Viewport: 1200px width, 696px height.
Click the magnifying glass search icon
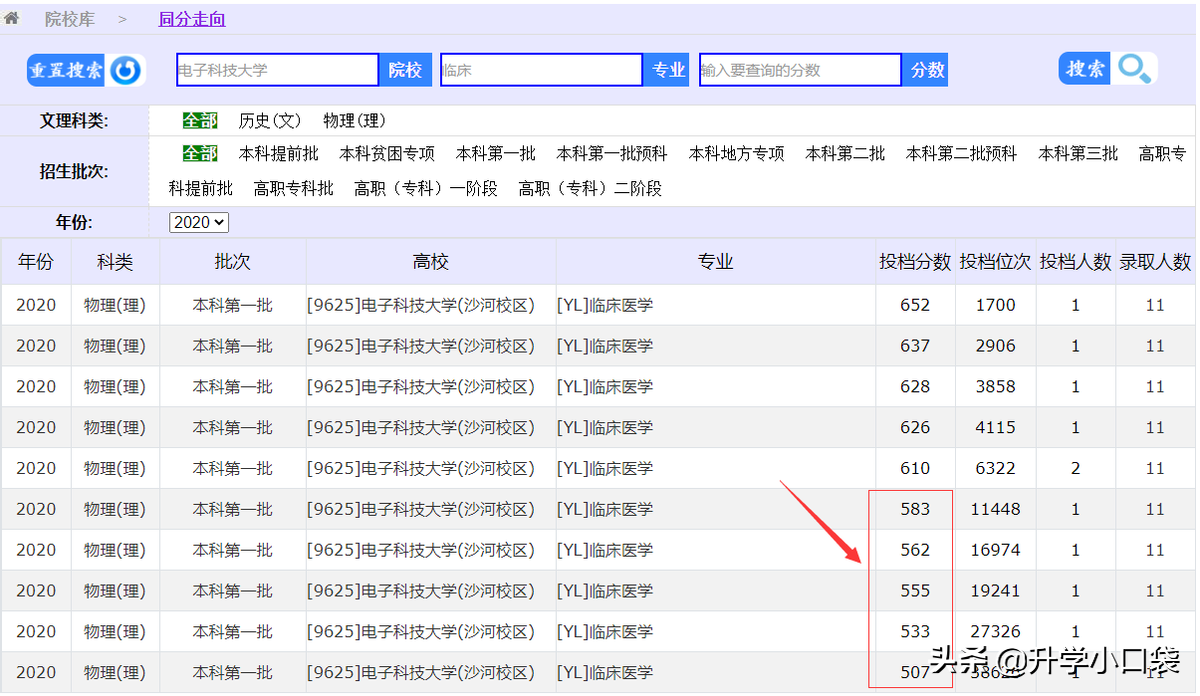[1135, 70]
